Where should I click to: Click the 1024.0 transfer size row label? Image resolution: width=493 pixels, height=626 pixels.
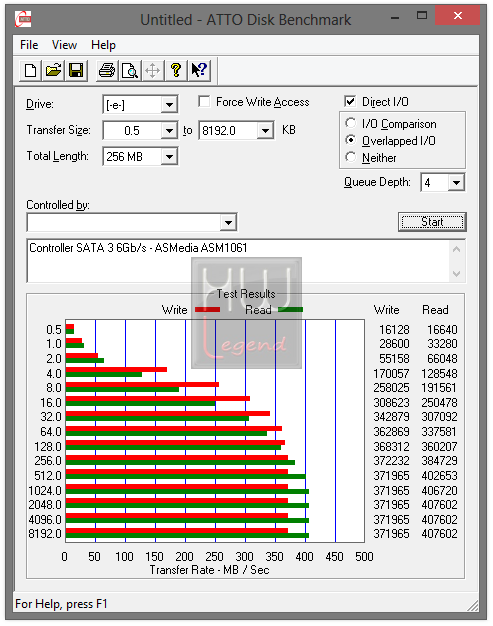45,490
